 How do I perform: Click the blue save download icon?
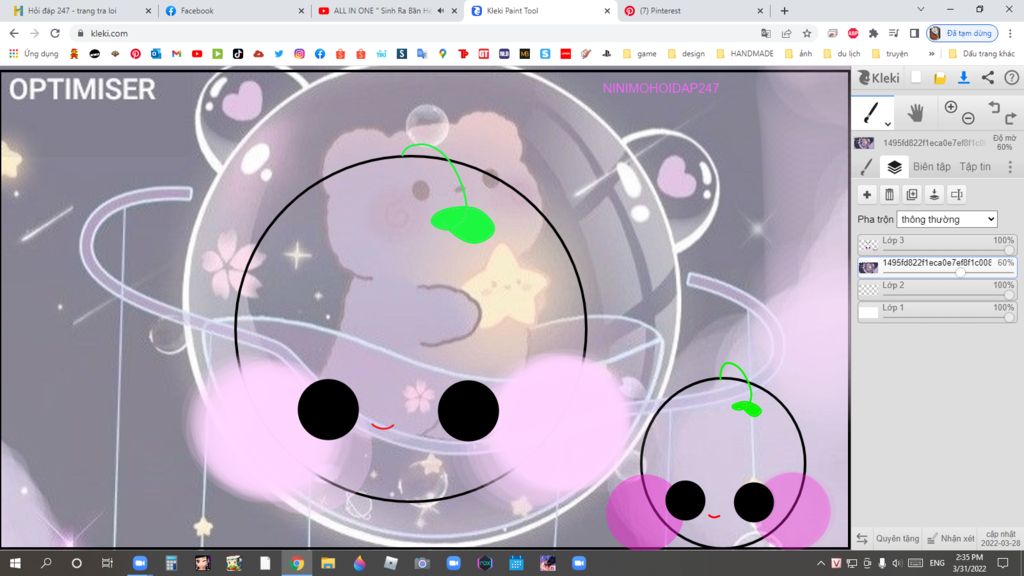963,78
